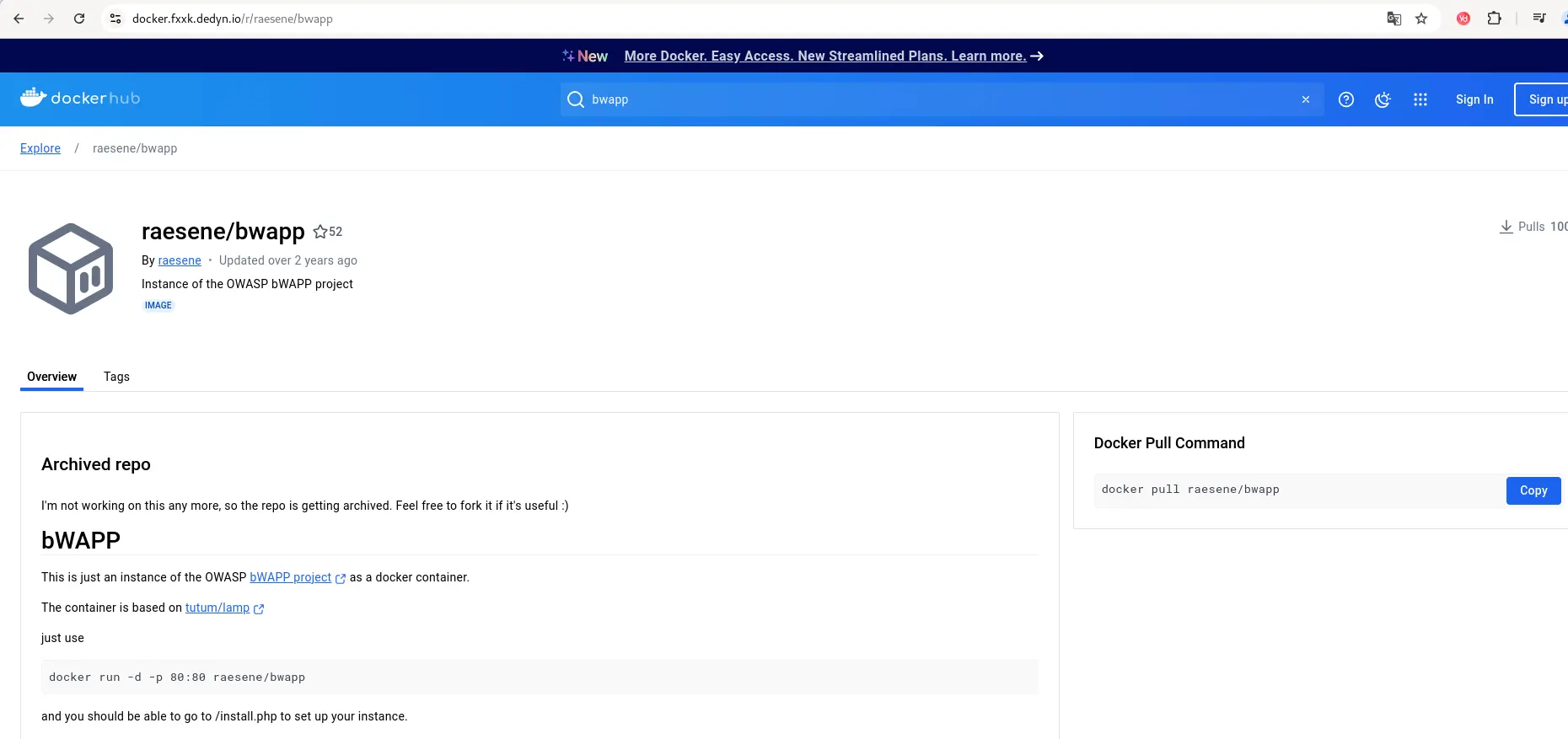Click the Docker Pull Command heading
Screen dimensions: 1568x739
point(1169,443)
